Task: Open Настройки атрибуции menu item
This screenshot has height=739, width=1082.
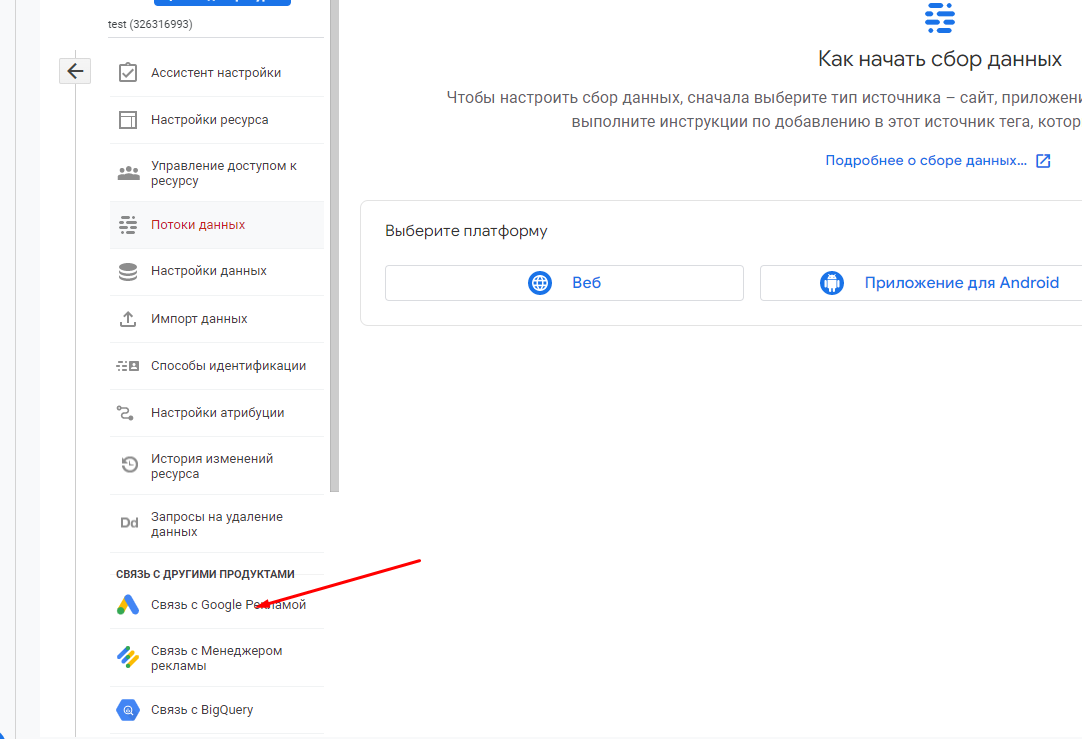Action: (x=217, y=413)
